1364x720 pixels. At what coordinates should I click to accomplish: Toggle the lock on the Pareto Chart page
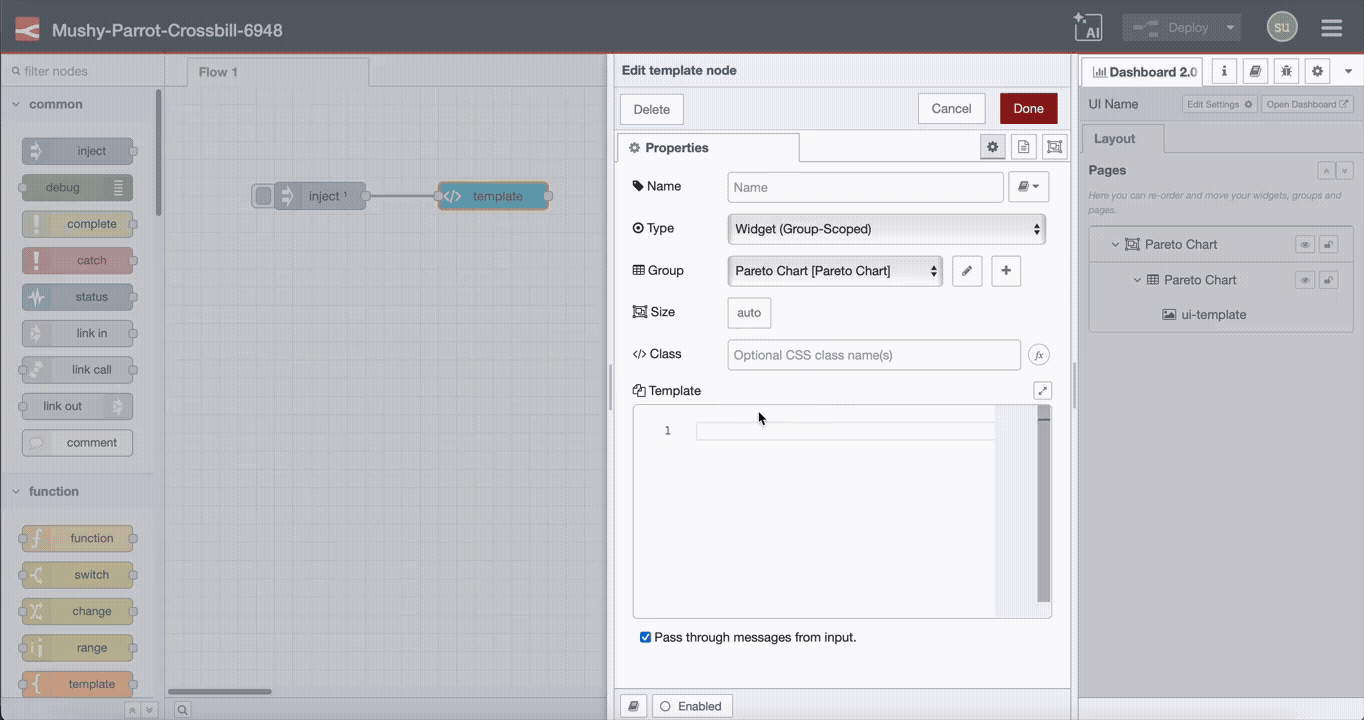(x=1328, y=244)
